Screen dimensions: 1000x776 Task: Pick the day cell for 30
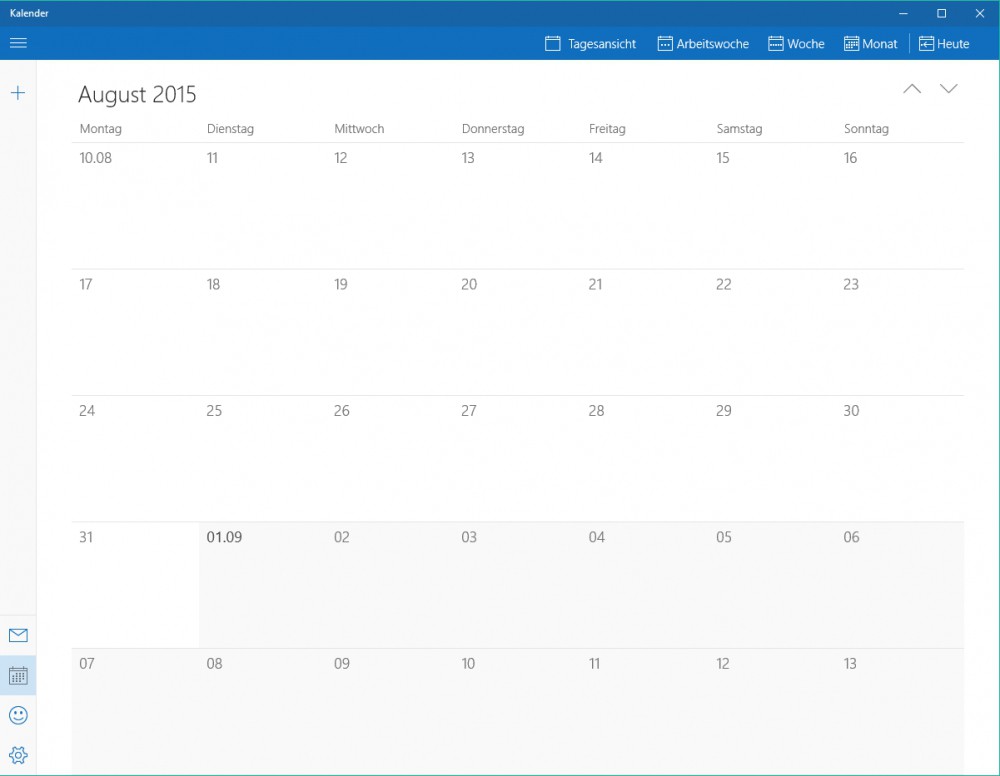pyautogui.click(x=900, y=458)
